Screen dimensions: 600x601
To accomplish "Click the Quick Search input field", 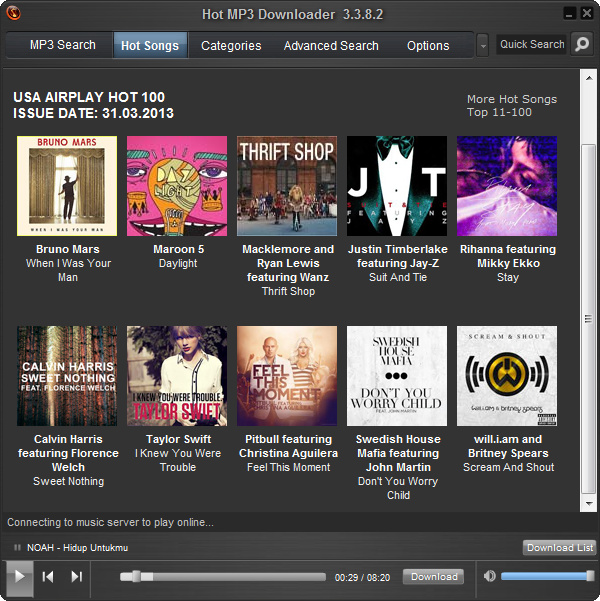I will (532, 44).
